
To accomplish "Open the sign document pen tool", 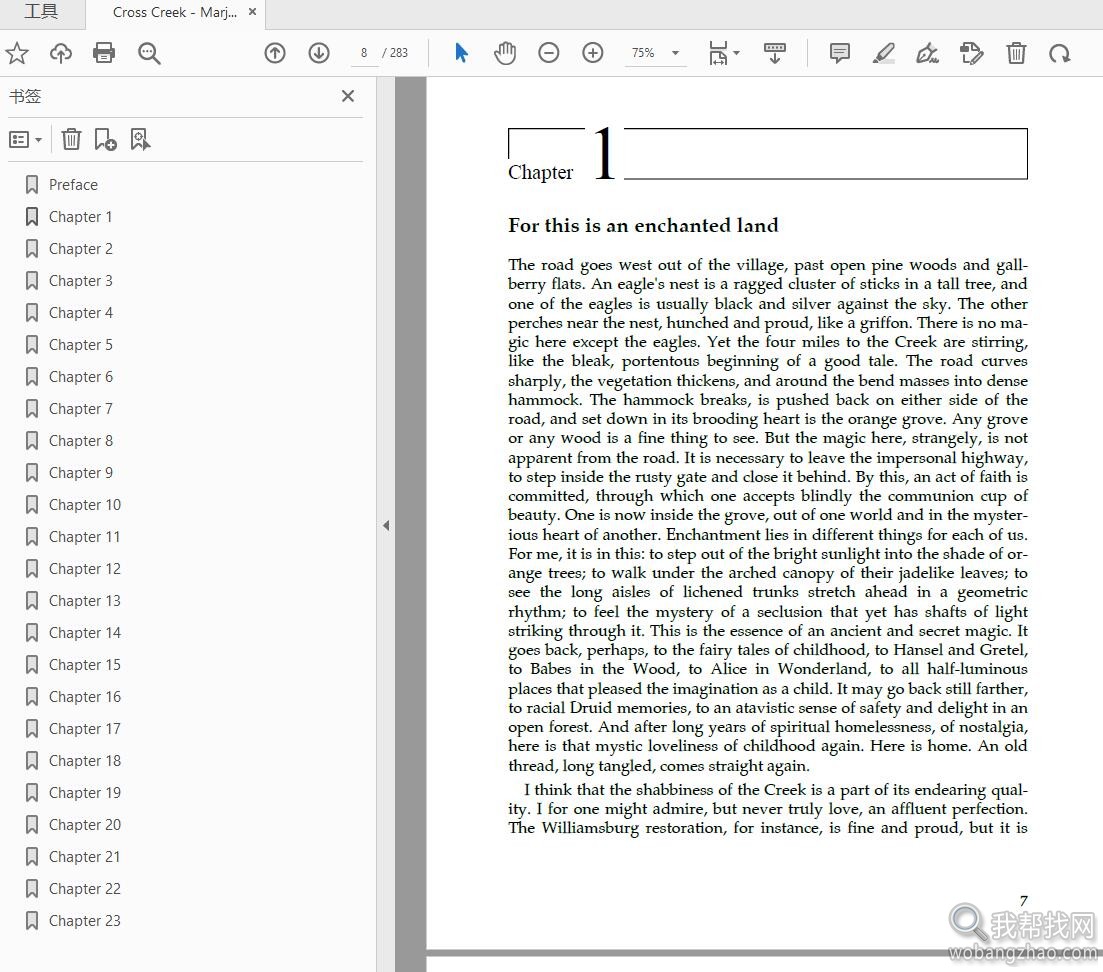I will click(927, 53).
